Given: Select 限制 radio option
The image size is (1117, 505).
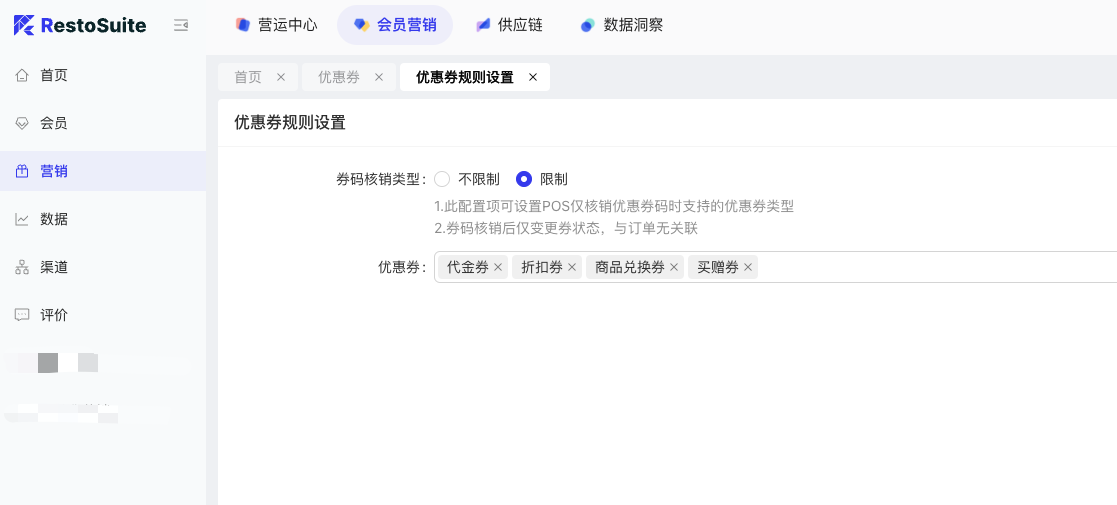Looking at the screenshot, I should point(523,179).
